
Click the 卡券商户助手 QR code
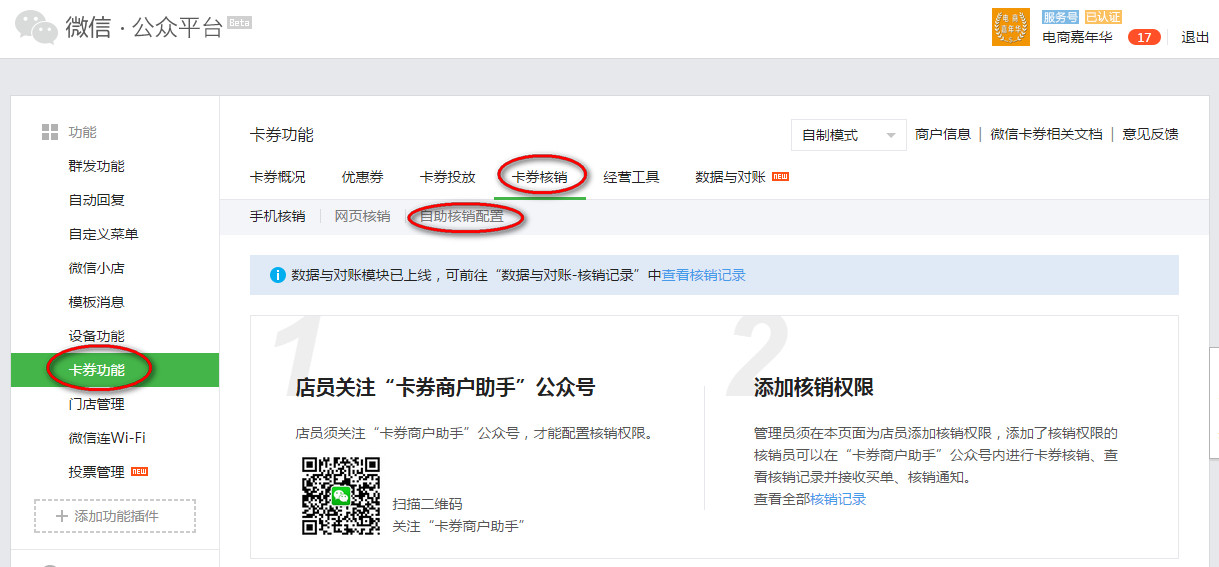click(341, 495)
